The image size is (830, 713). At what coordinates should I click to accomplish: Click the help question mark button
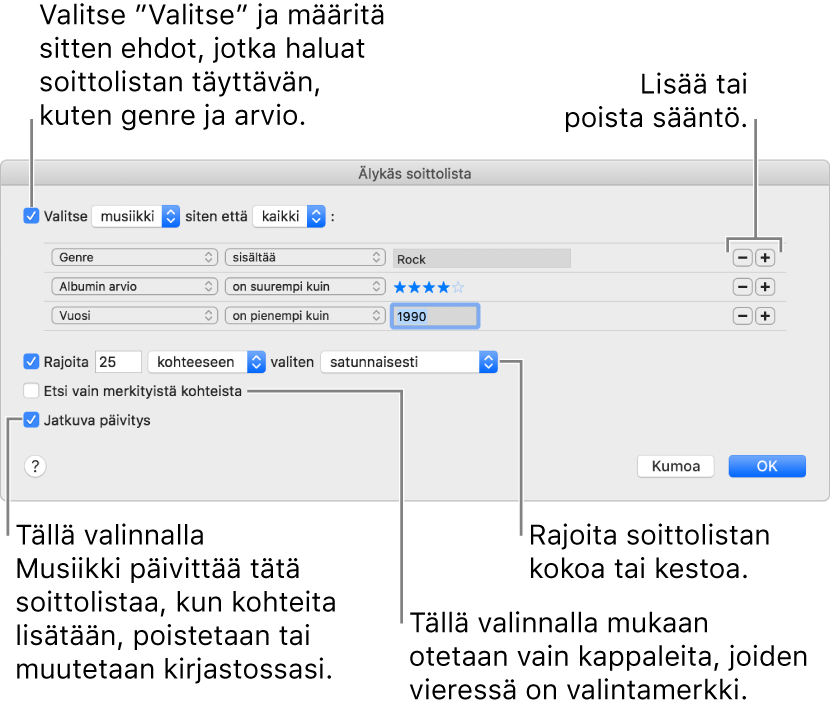pos(35,466)
